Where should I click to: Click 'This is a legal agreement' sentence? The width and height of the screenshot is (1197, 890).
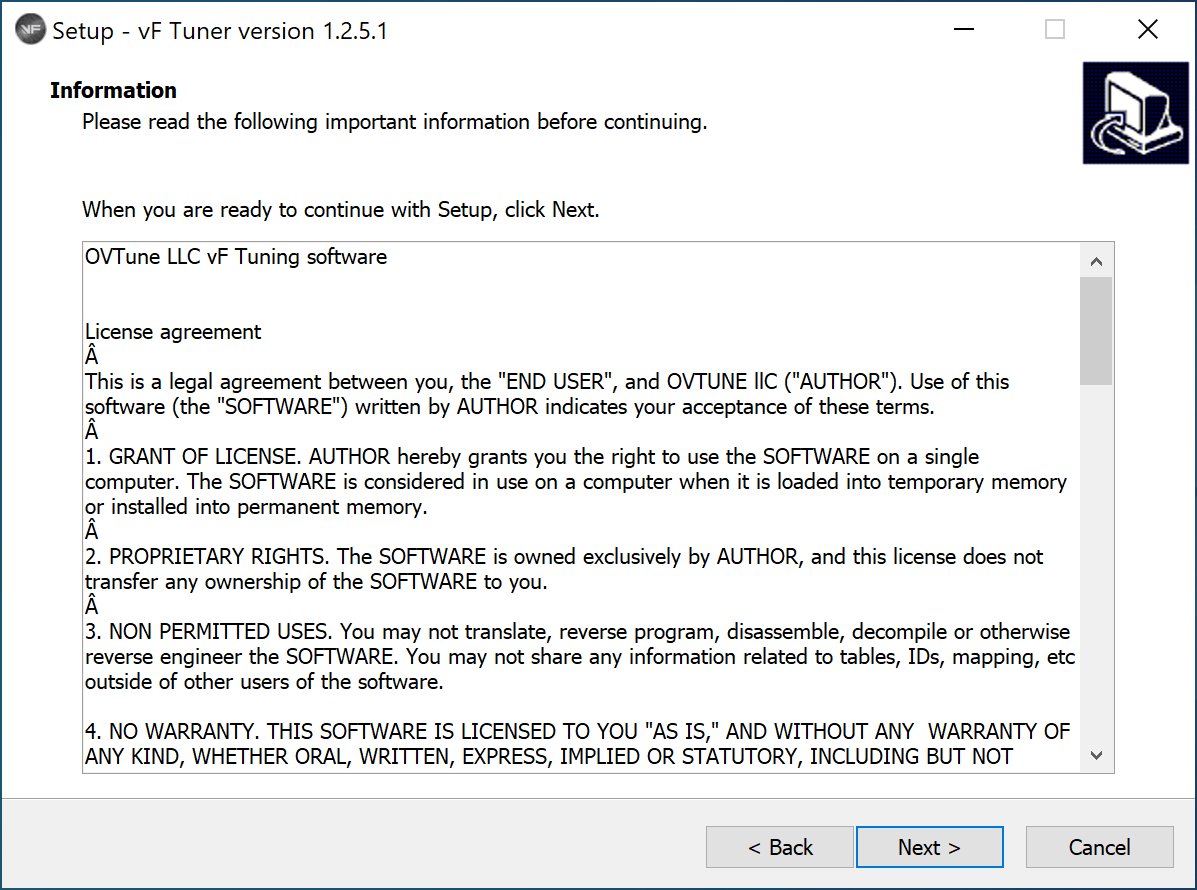click(547, 394)
